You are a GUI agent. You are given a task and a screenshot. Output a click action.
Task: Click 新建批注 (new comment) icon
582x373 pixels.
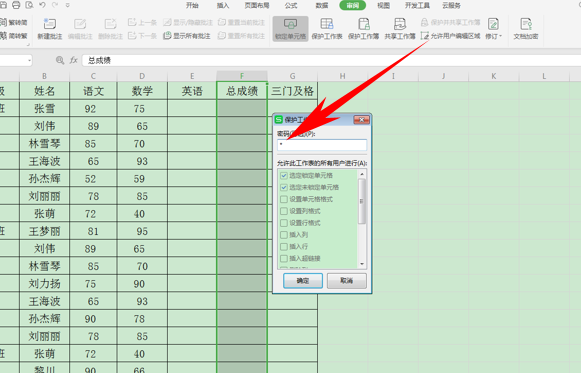tap(49, 28)
